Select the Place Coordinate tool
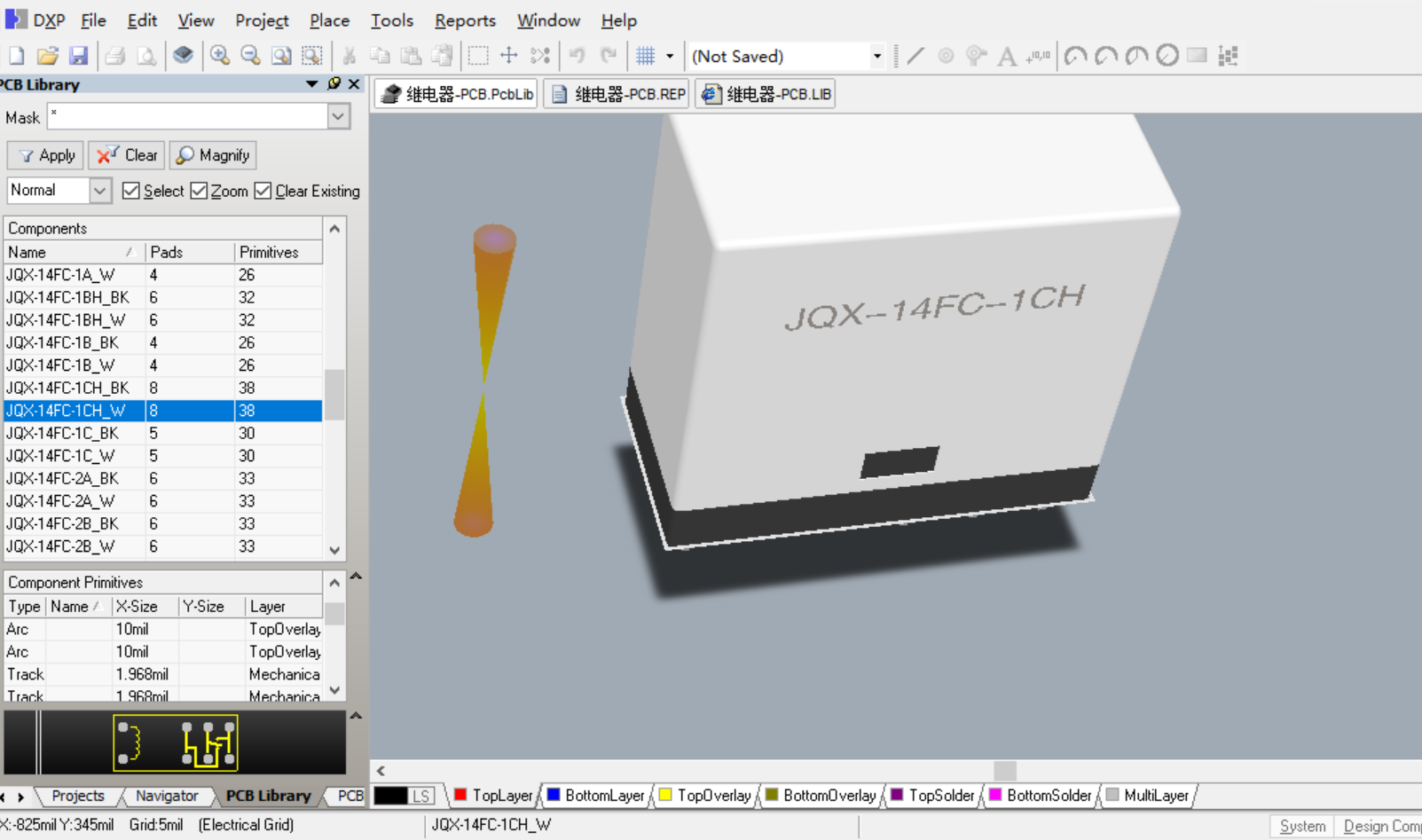The image size is (1422, 840). coord(1038,56)
